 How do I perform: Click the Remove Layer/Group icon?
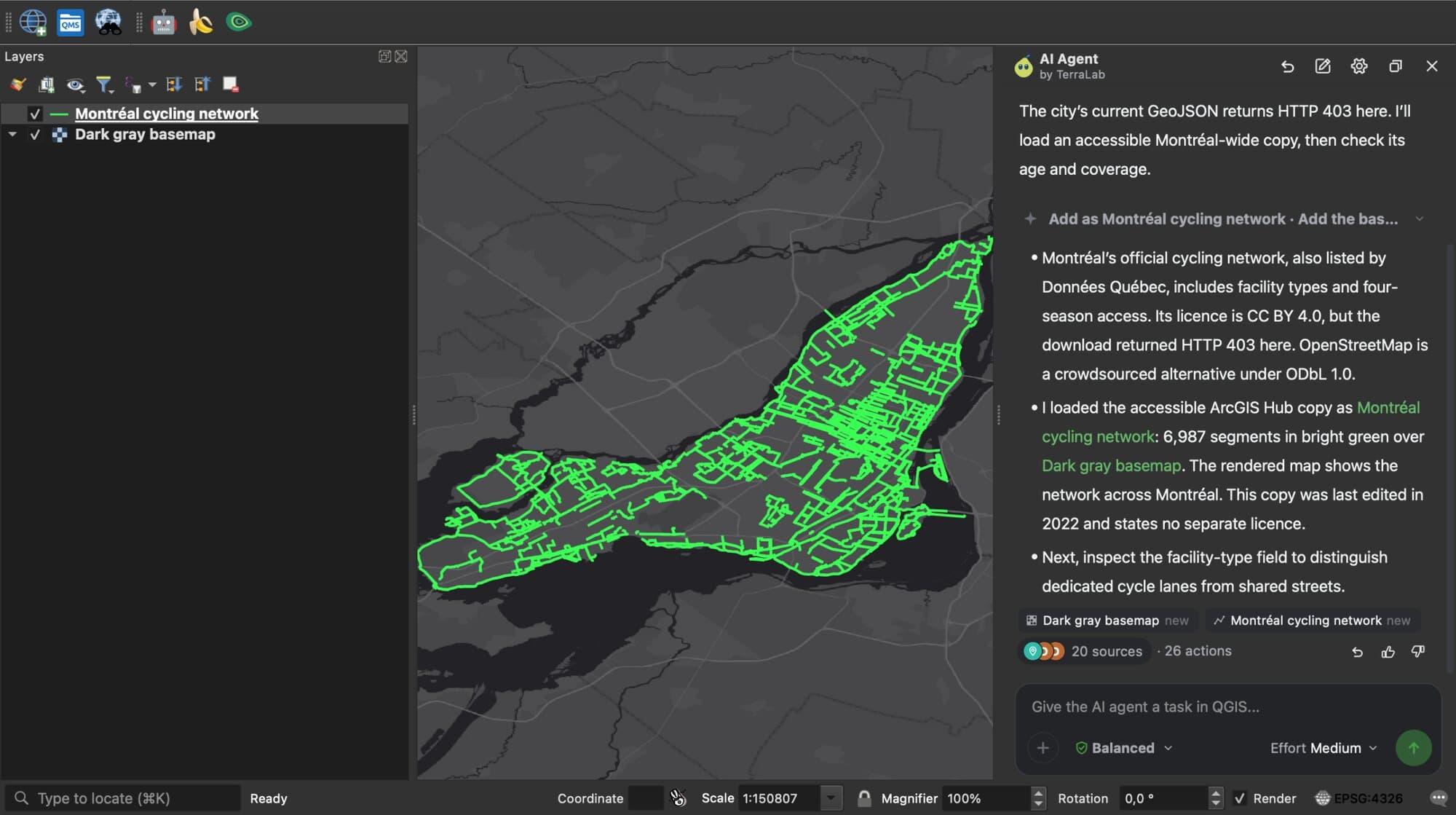(231, 84)
